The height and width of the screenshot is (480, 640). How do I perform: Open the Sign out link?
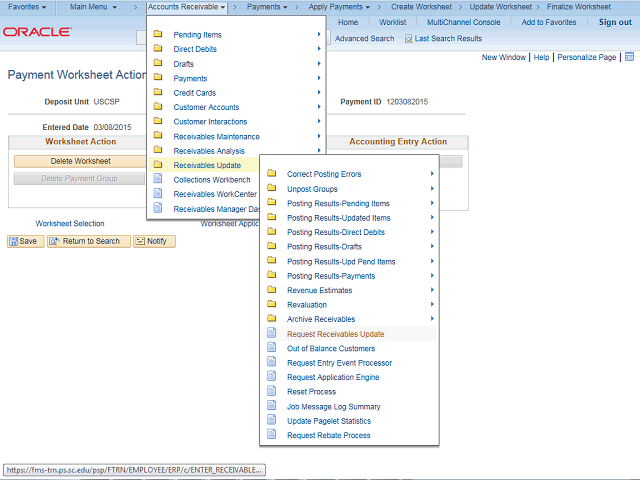click(615, 22)
